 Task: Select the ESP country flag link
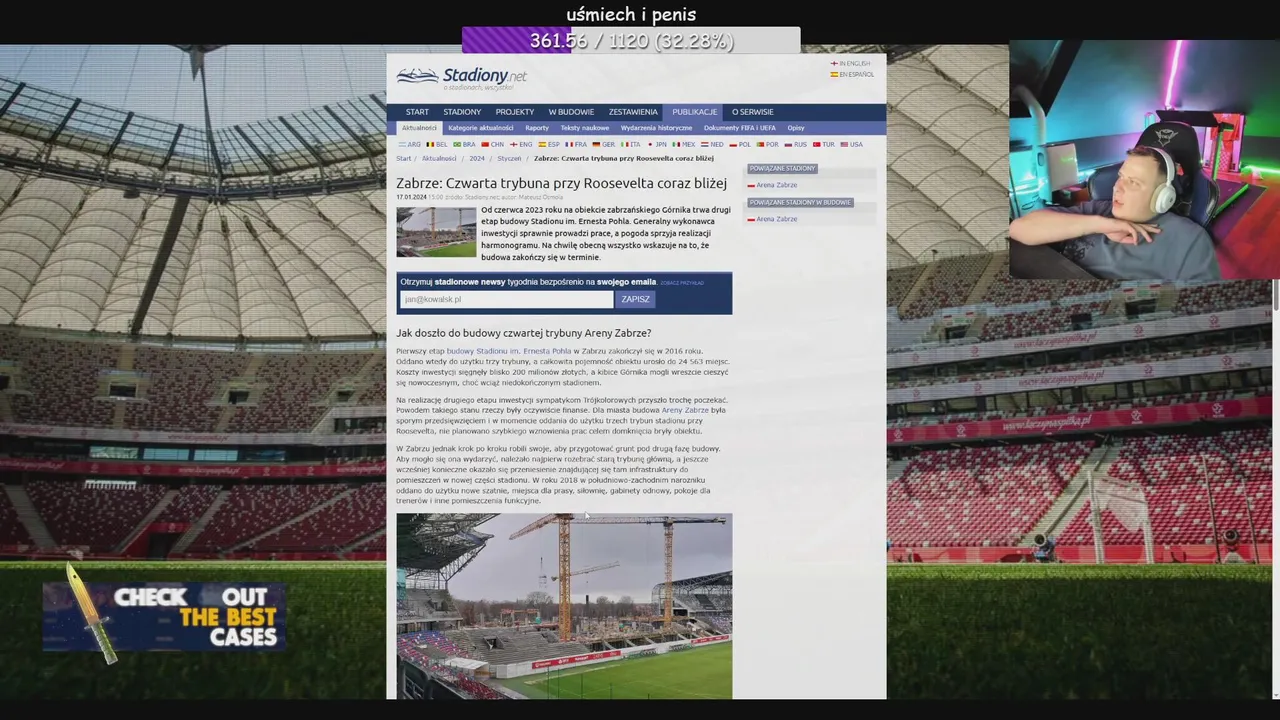(x=549, y=144)
